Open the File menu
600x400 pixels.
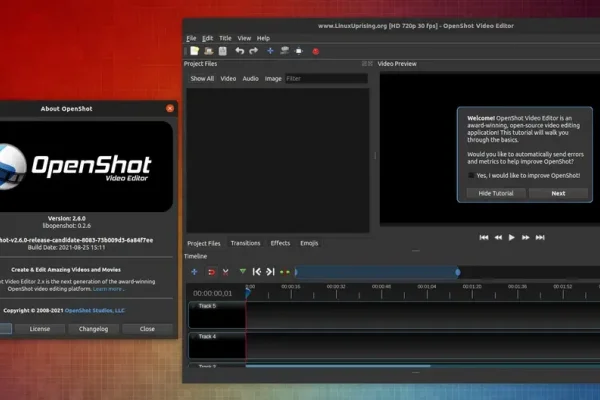[191, 38]
